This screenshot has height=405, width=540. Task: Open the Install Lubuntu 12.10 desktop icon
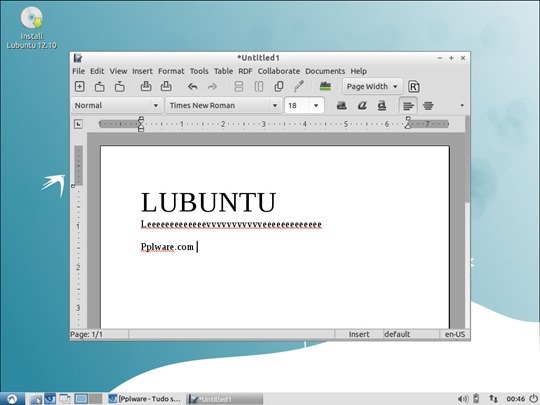[x=31, y=28]
